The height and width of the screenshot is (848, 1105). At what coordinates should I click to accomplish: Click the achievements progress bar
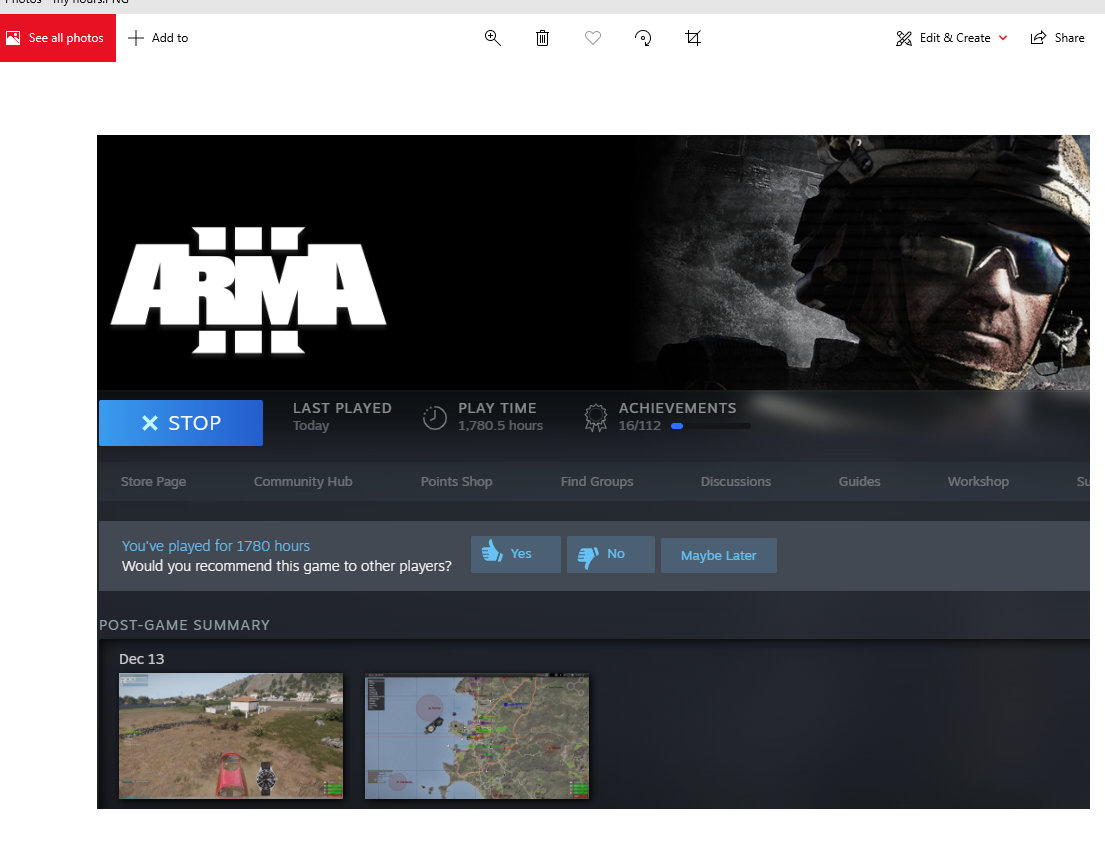pyautogui.click(x=710, y=426)
